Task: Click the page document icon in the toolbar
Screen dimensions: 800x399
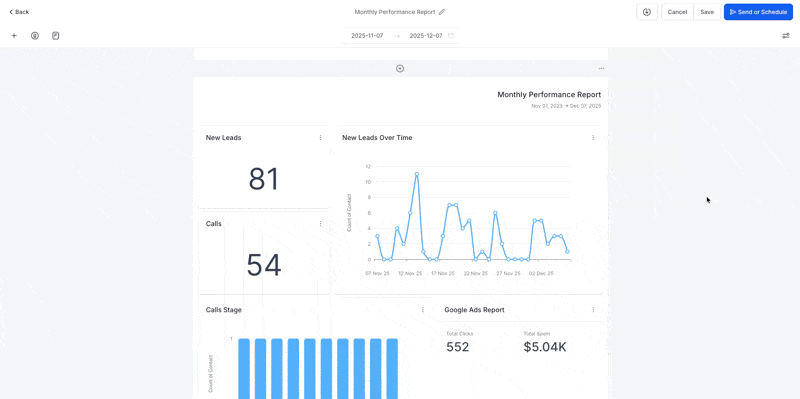Action: pos(56,36)
